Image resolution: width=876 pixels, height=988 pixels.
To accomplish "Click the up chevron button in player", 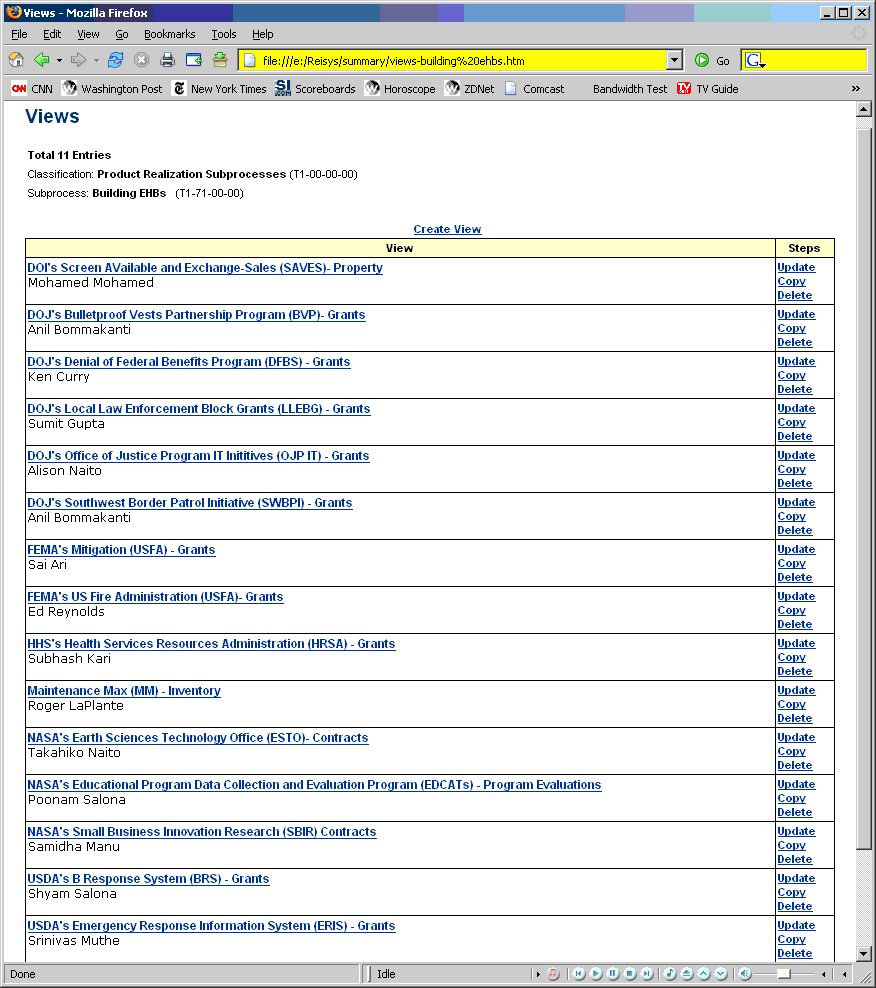I will 704,974.
